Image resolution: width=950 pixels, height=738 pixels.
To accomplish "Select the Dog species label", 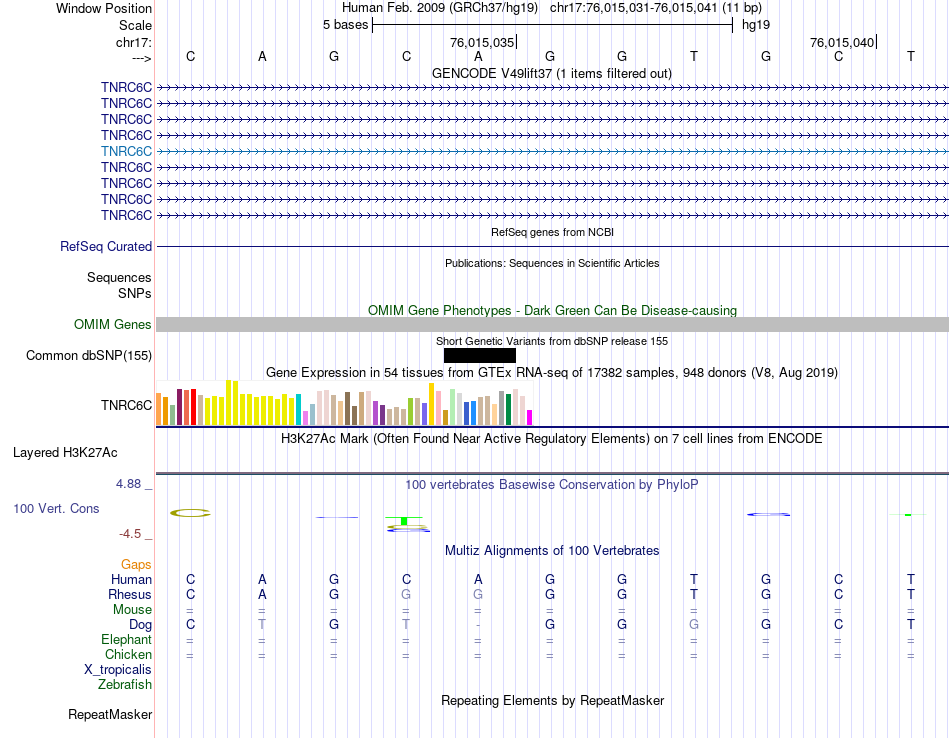I will tap(140, 625).
